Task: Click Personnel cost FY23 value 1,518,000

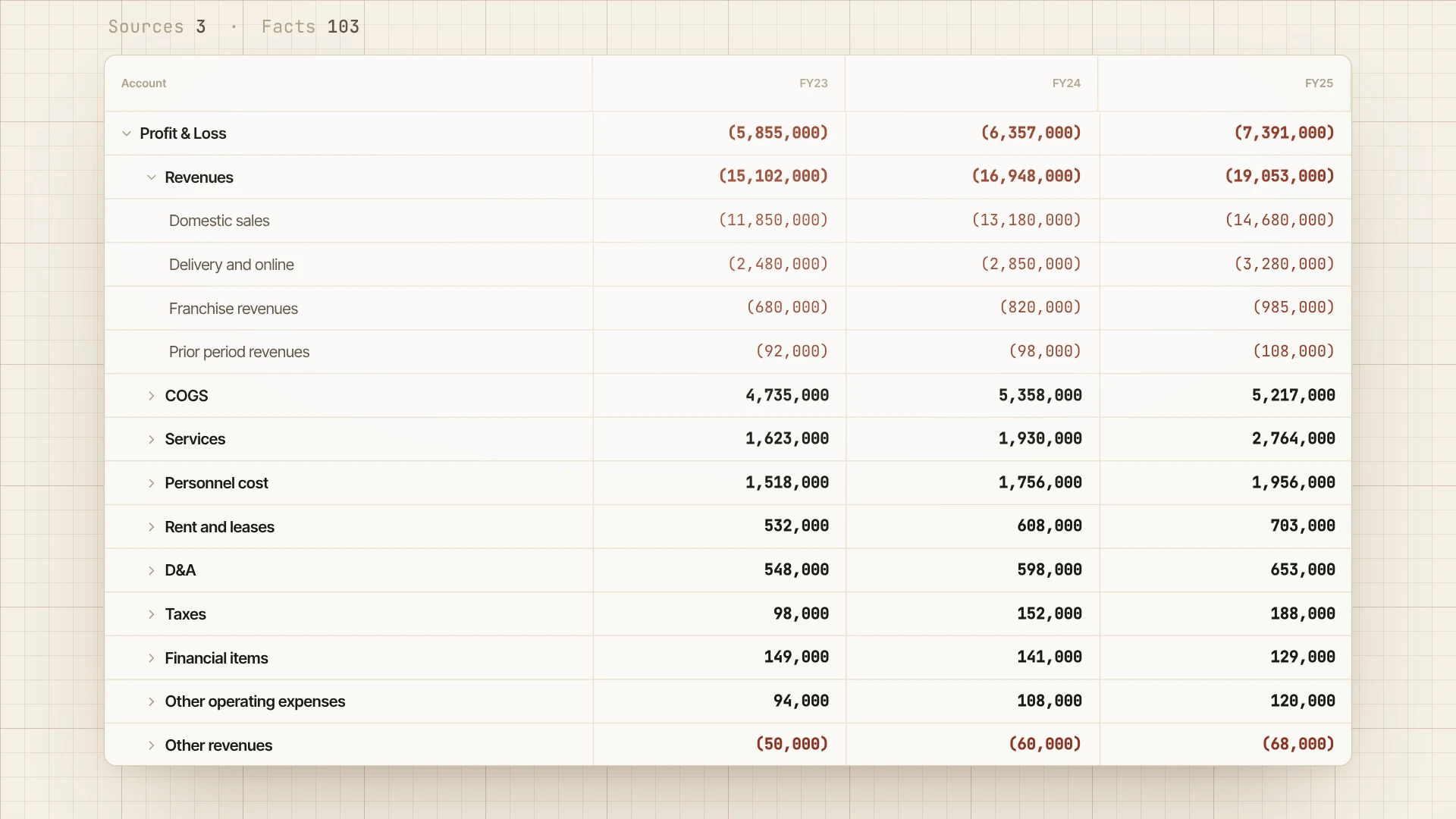Action: (x=787, y=482)
